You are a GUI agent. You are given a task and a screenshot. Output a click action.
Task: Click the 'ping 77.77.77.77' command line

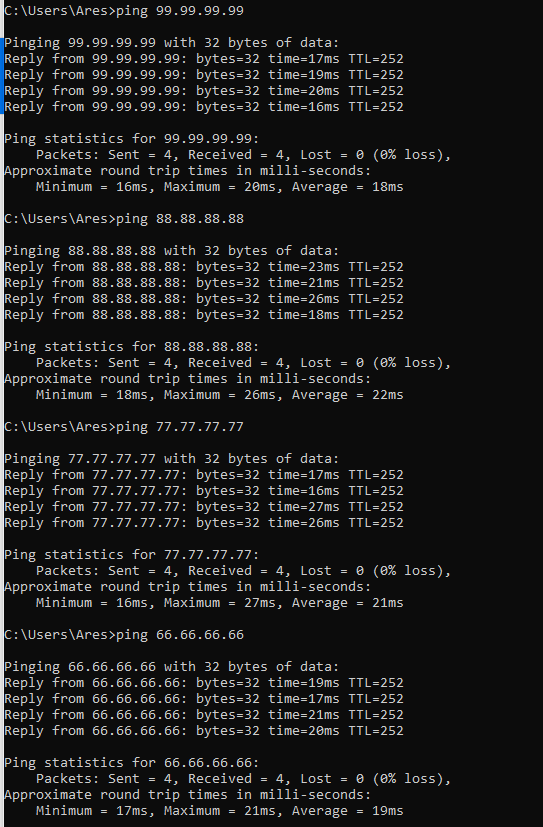point(124,426)
